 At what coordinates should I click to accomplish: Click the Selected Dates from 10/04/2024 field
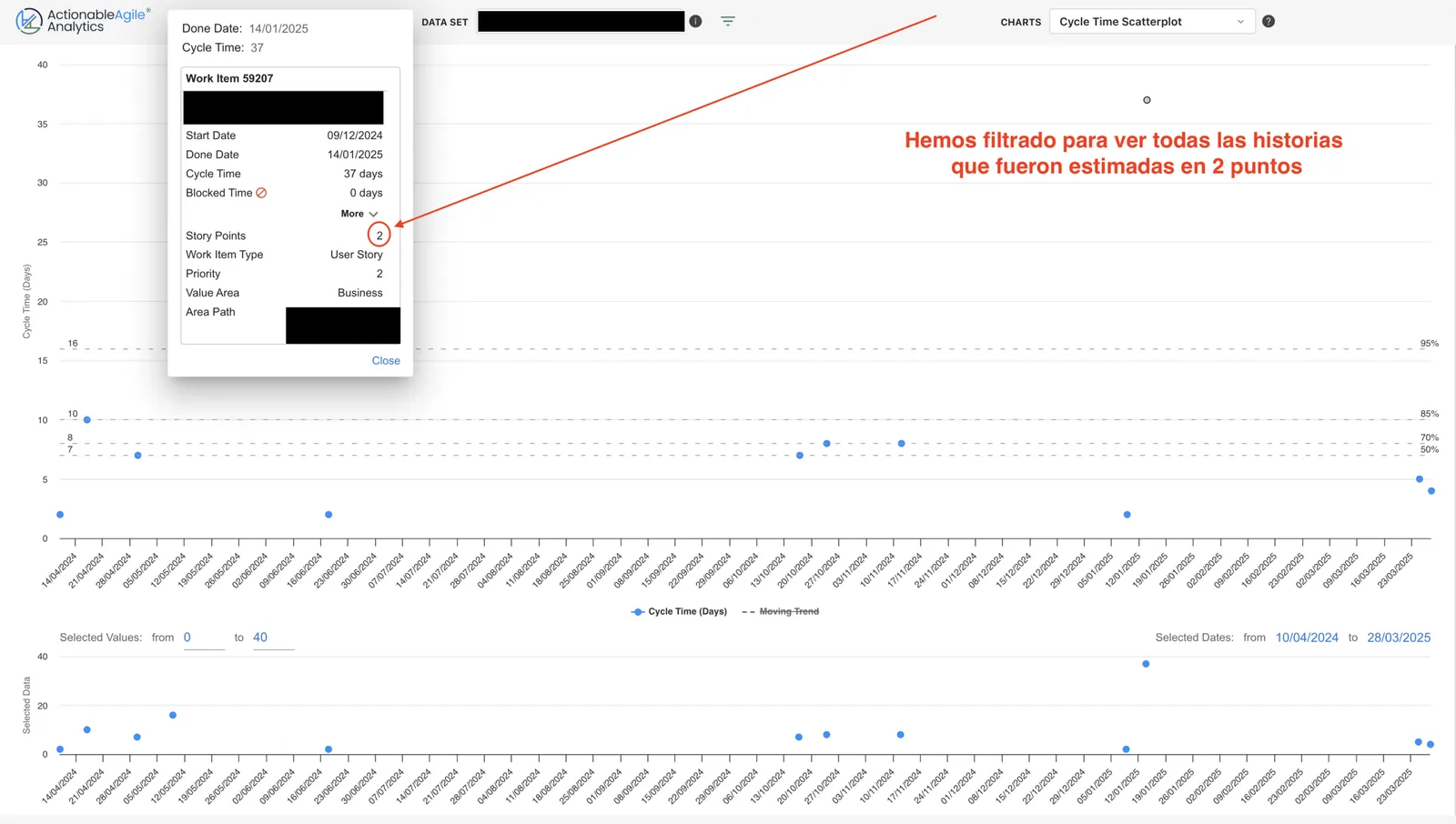coord(1307,638)
